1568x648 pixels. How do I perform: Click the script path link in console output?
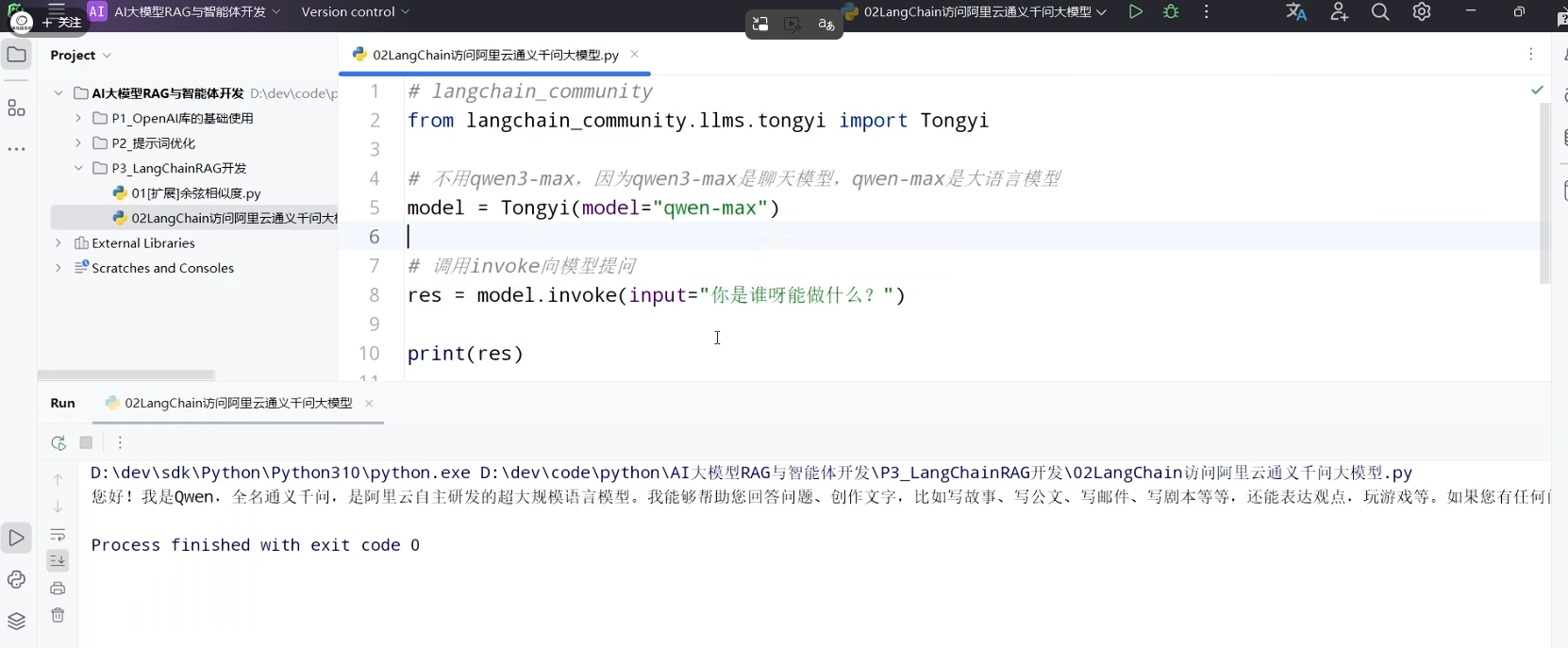click(946, 473)
